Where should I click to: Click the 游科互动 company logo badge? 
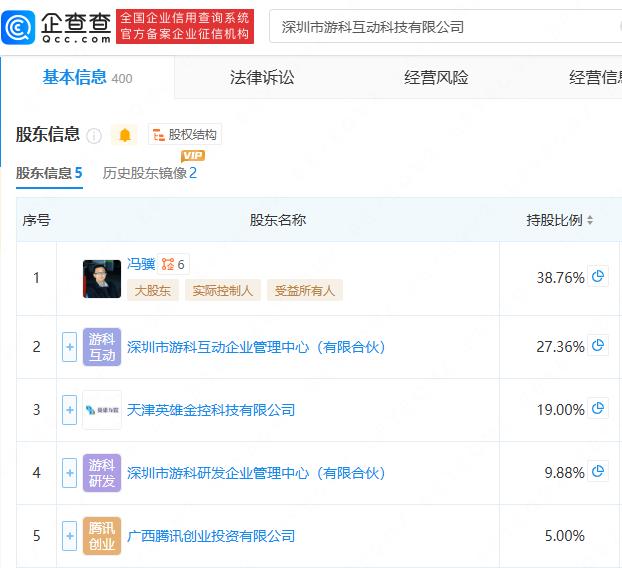point(102,347)
